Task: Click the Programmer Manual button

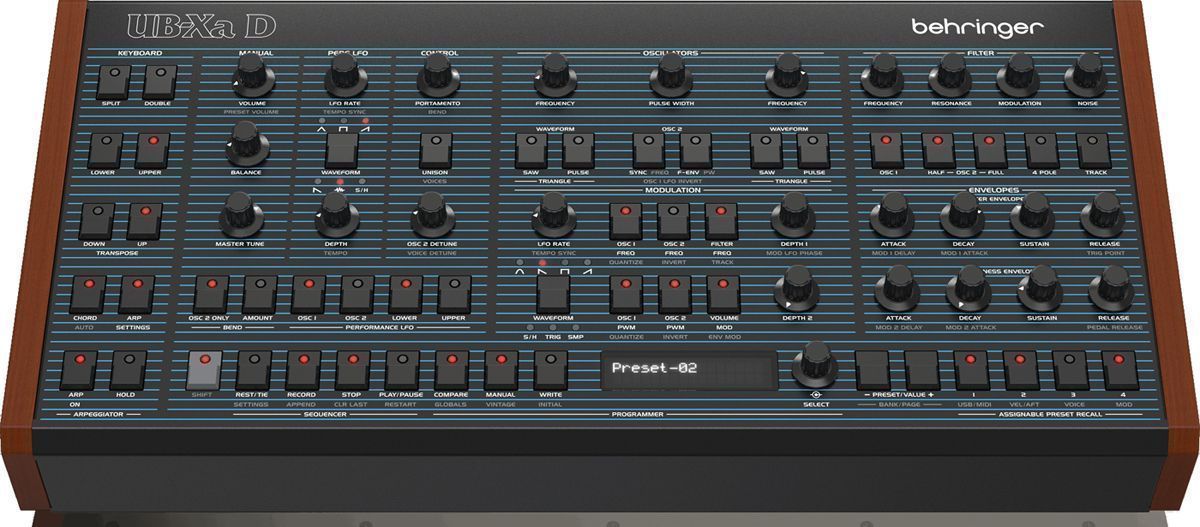Action: point(501,370)
